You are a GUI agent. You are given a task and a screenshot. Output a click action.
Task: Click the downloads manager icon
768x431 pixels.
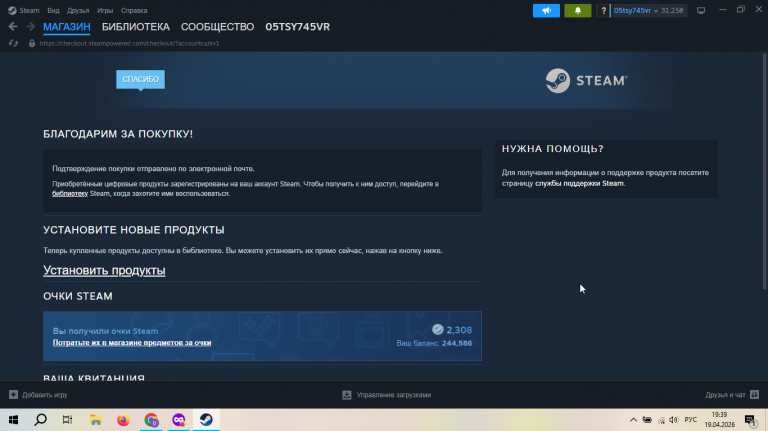pyautogui.click(x=347, y=395)
